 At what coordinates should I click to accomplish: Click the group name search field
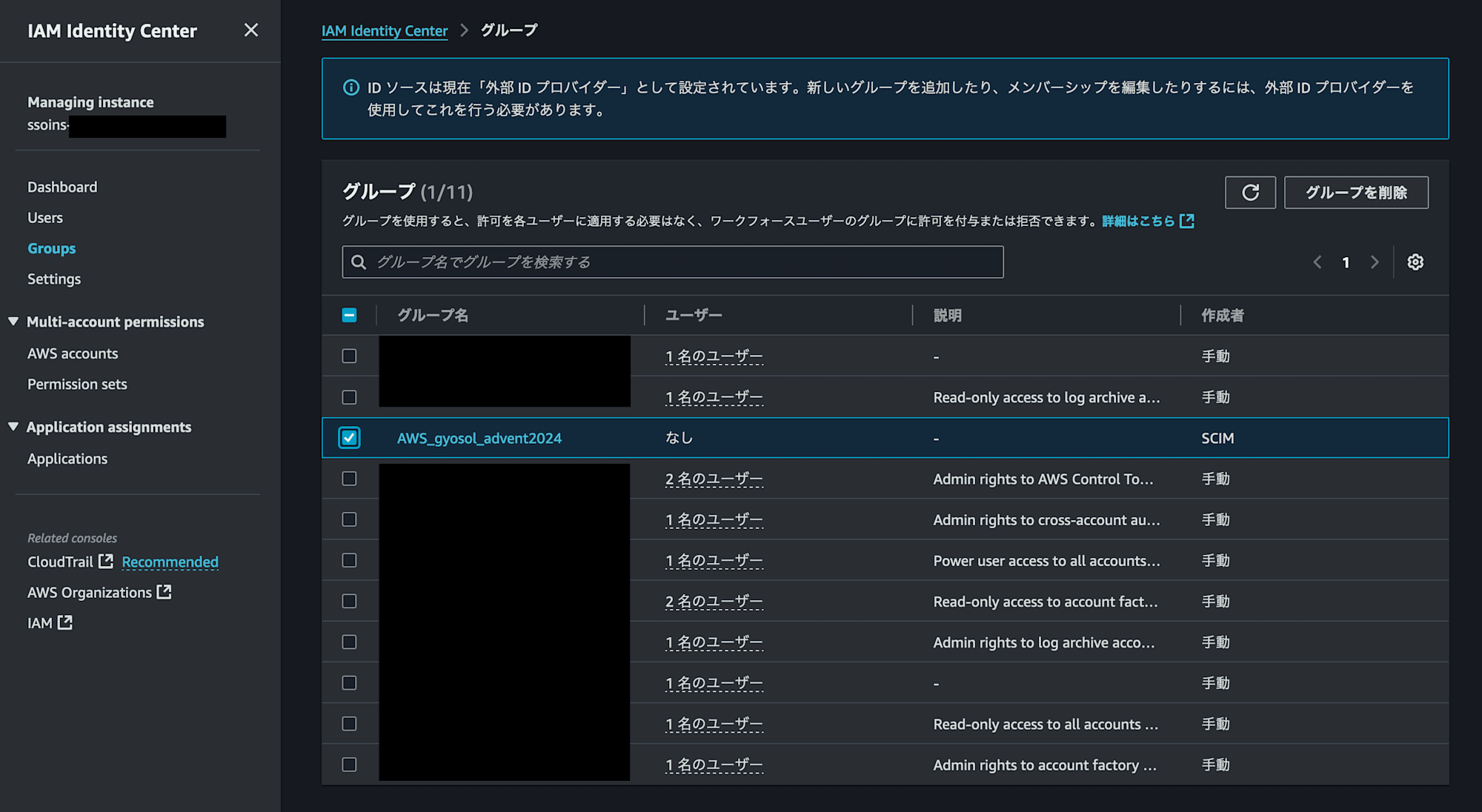pos(673,262)
